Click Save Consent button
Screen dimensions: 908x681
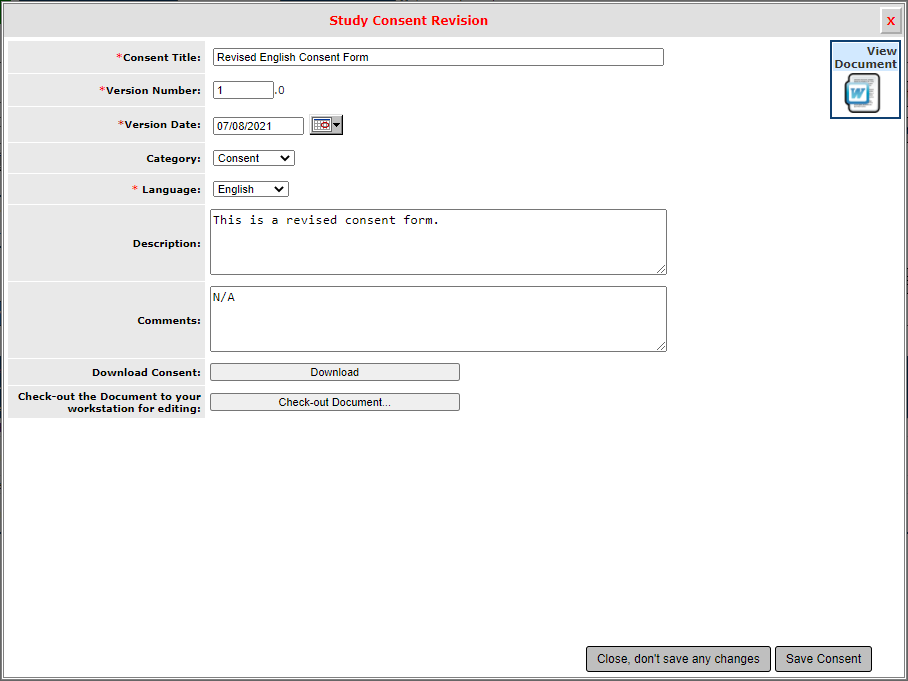click(823, 658)
